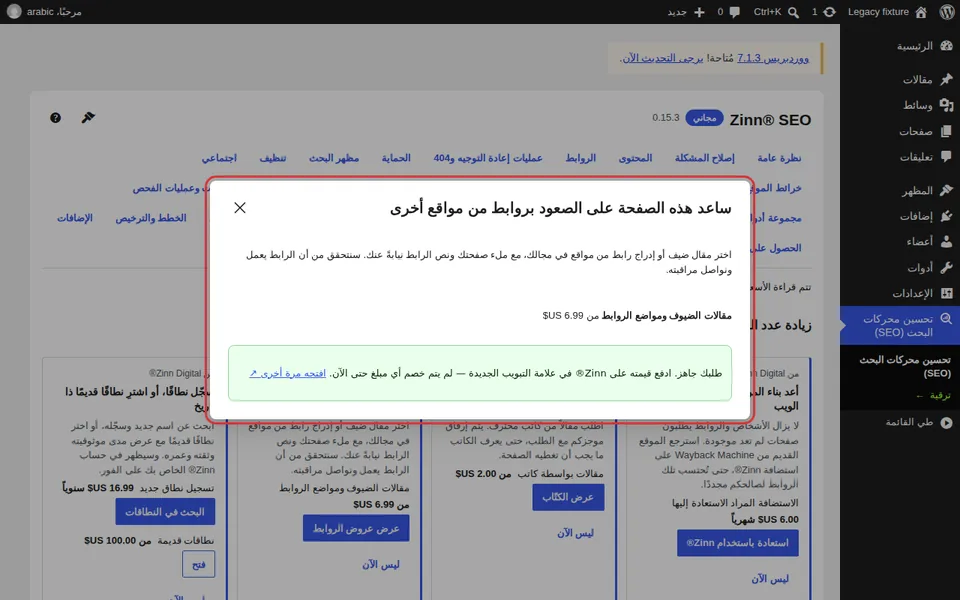Click the 'مجاني' free badge
Viewport: 960px width, 600px height.
click(704, 118)
